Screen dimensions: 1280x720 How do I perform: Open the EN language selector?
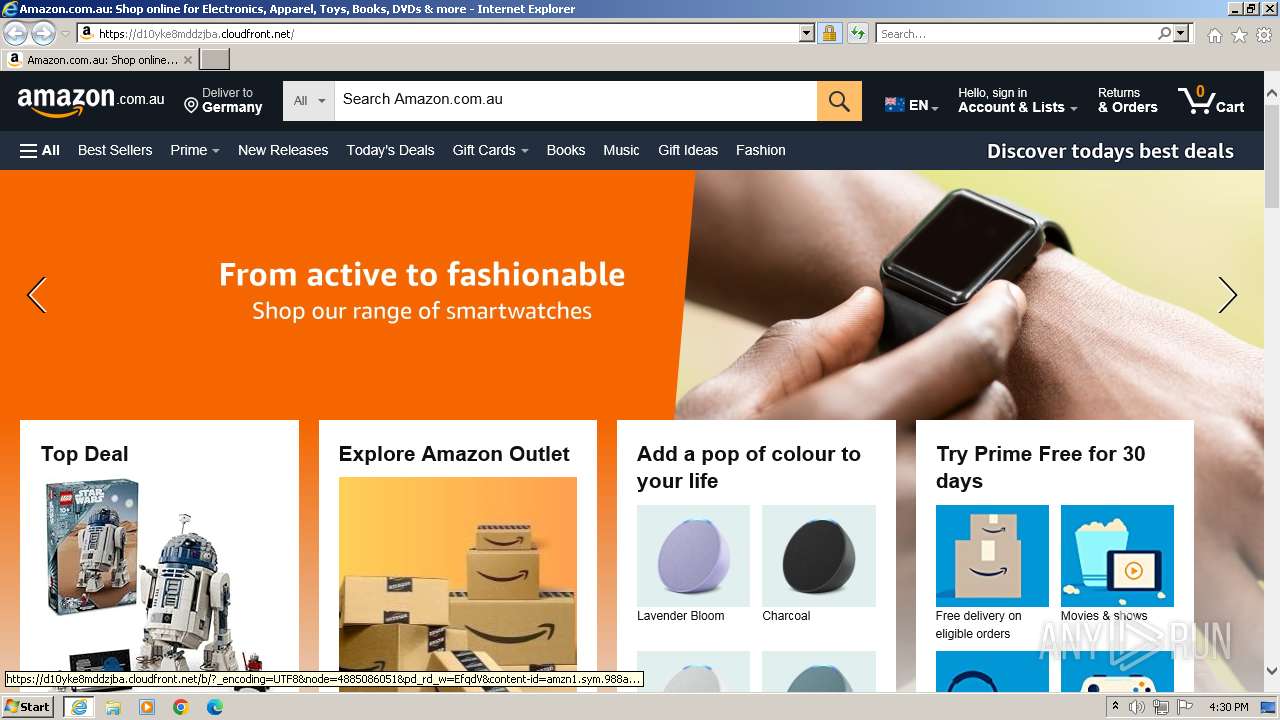[912, 105]
